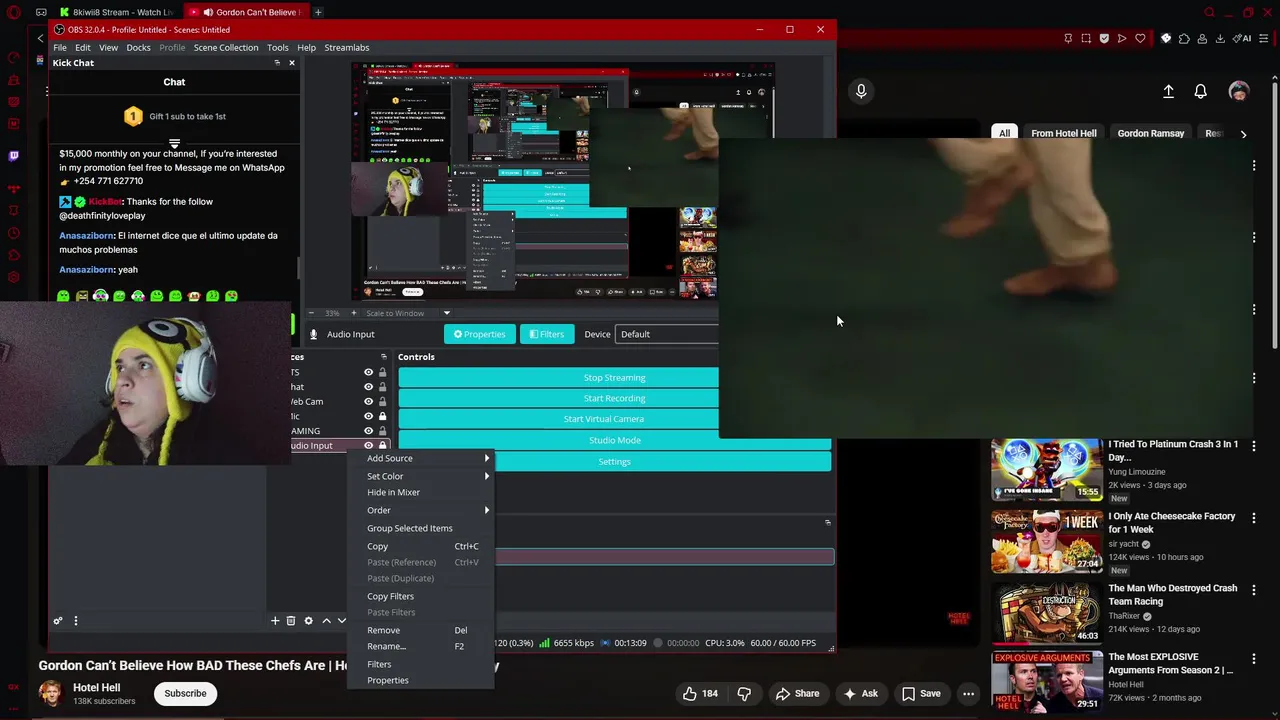The width and height of the screenshot is (1280, 720).
Task: Toggle visibility eye of Web Cam source
Action: click(368, 402)
